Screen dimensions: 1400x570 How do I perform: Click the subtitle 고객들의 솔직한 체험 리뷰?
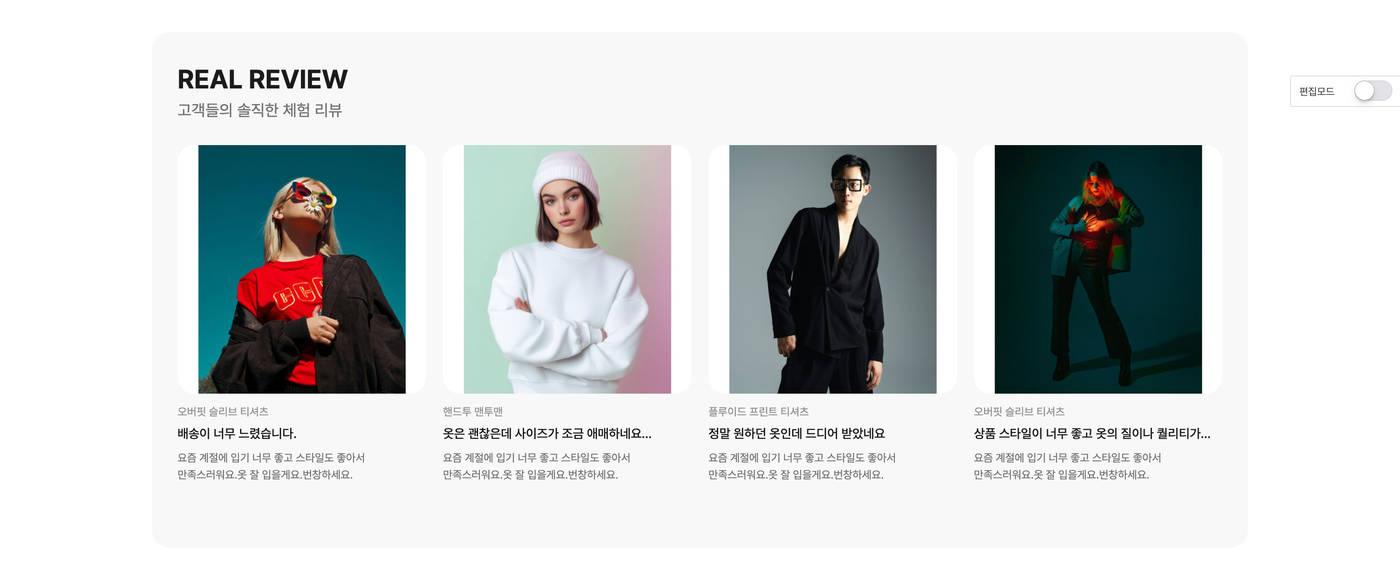tap(260, 110)
